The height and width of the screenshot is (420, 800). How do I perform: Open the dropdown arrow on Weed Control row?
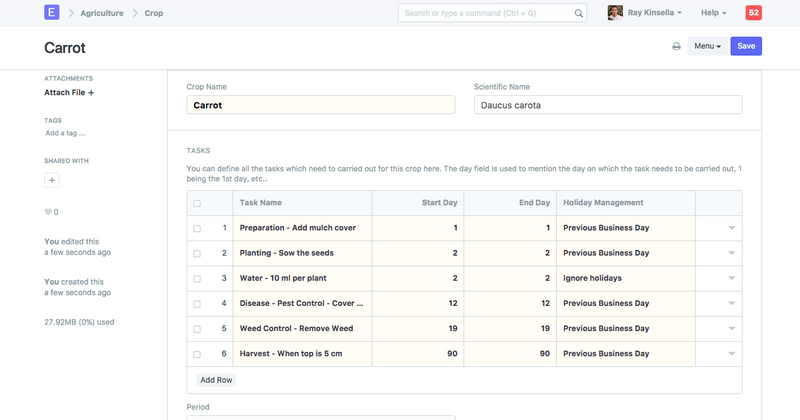(x=731, y=329)
